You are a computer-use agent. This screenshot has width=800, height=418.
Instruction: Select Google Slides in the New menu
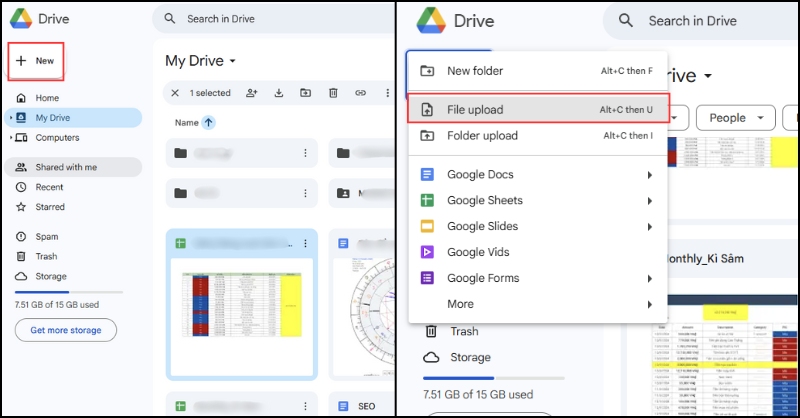click(538, 227)
